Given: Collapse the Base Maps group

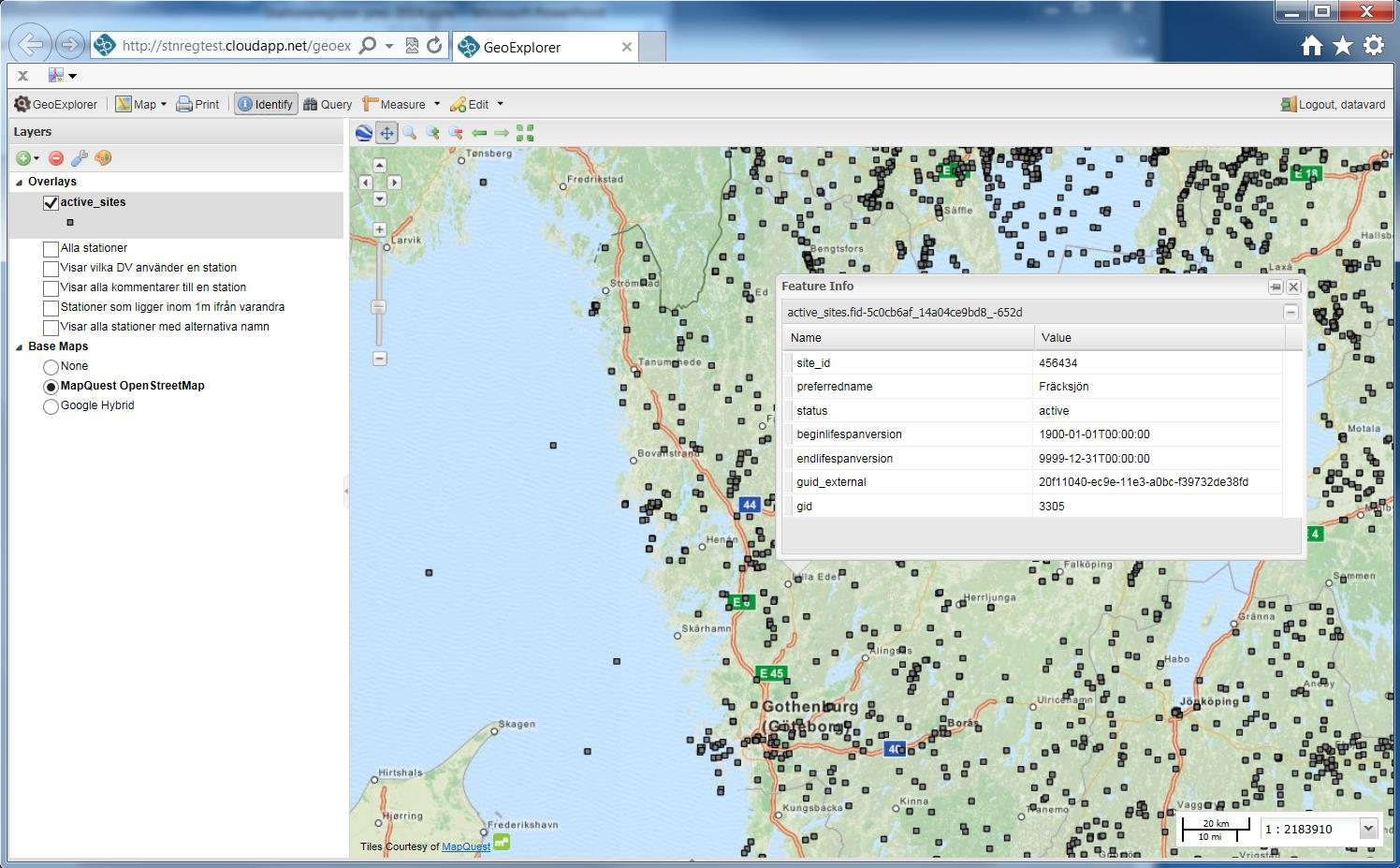Looking at the screenshot, I should pyautogui.click(x=19, y=346).
